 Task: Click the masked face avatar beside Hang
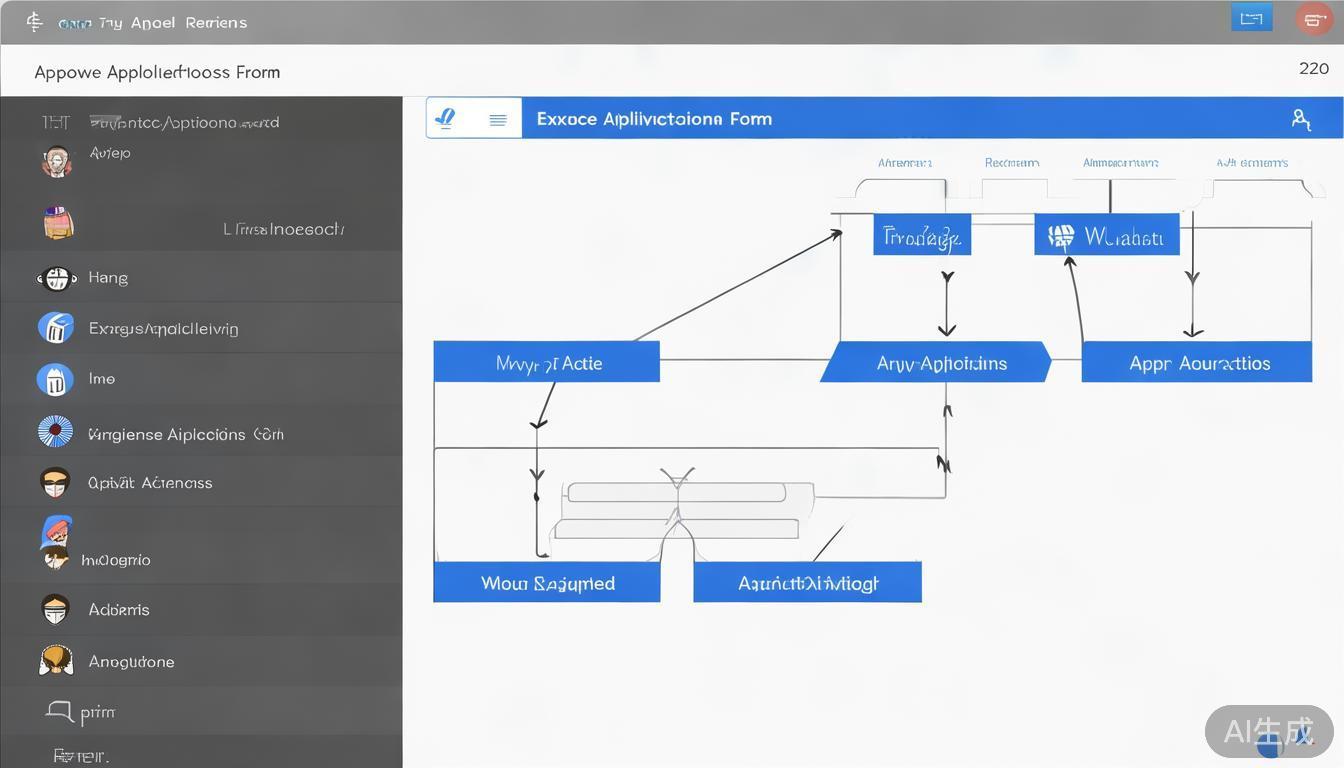point(56,278)
